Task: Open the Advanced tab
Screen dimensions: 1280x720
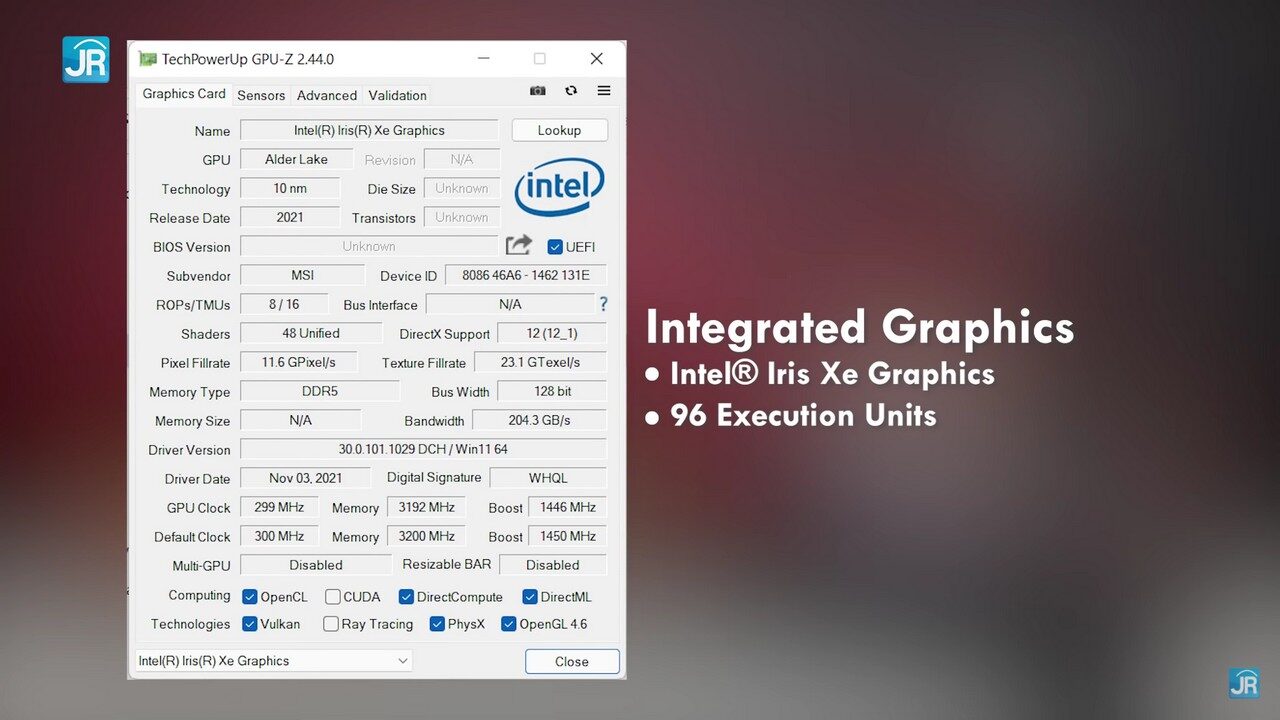Action: 327,95
